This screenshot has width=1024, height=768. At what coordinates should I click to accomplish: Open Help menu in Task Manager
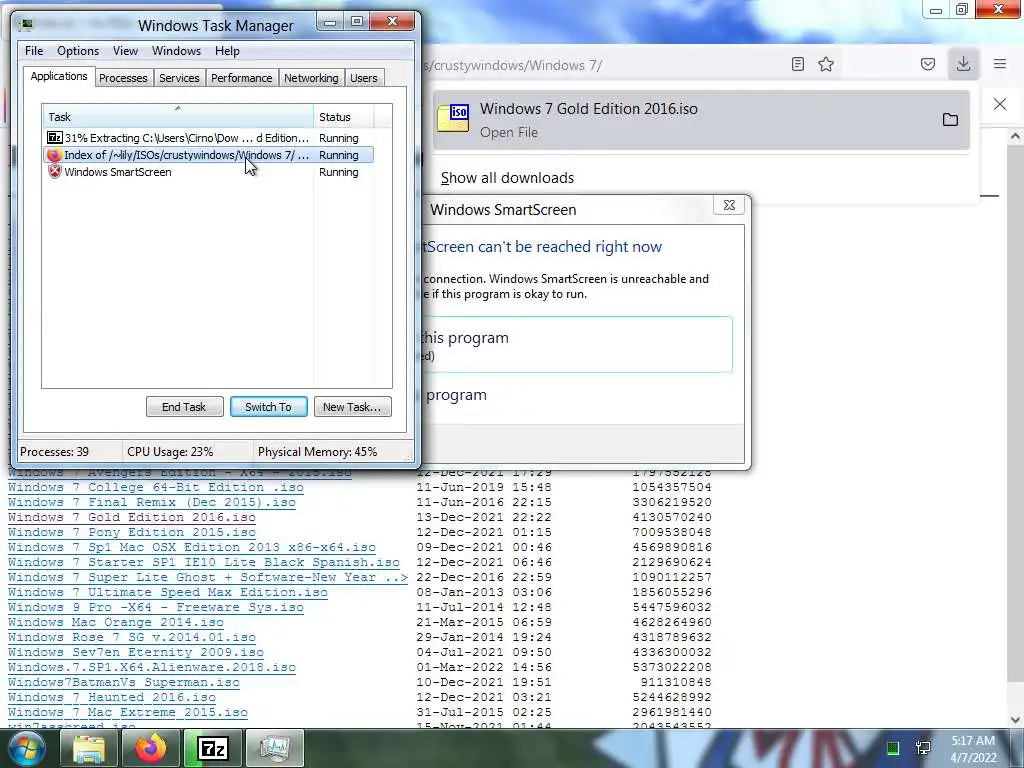[227, 51]
